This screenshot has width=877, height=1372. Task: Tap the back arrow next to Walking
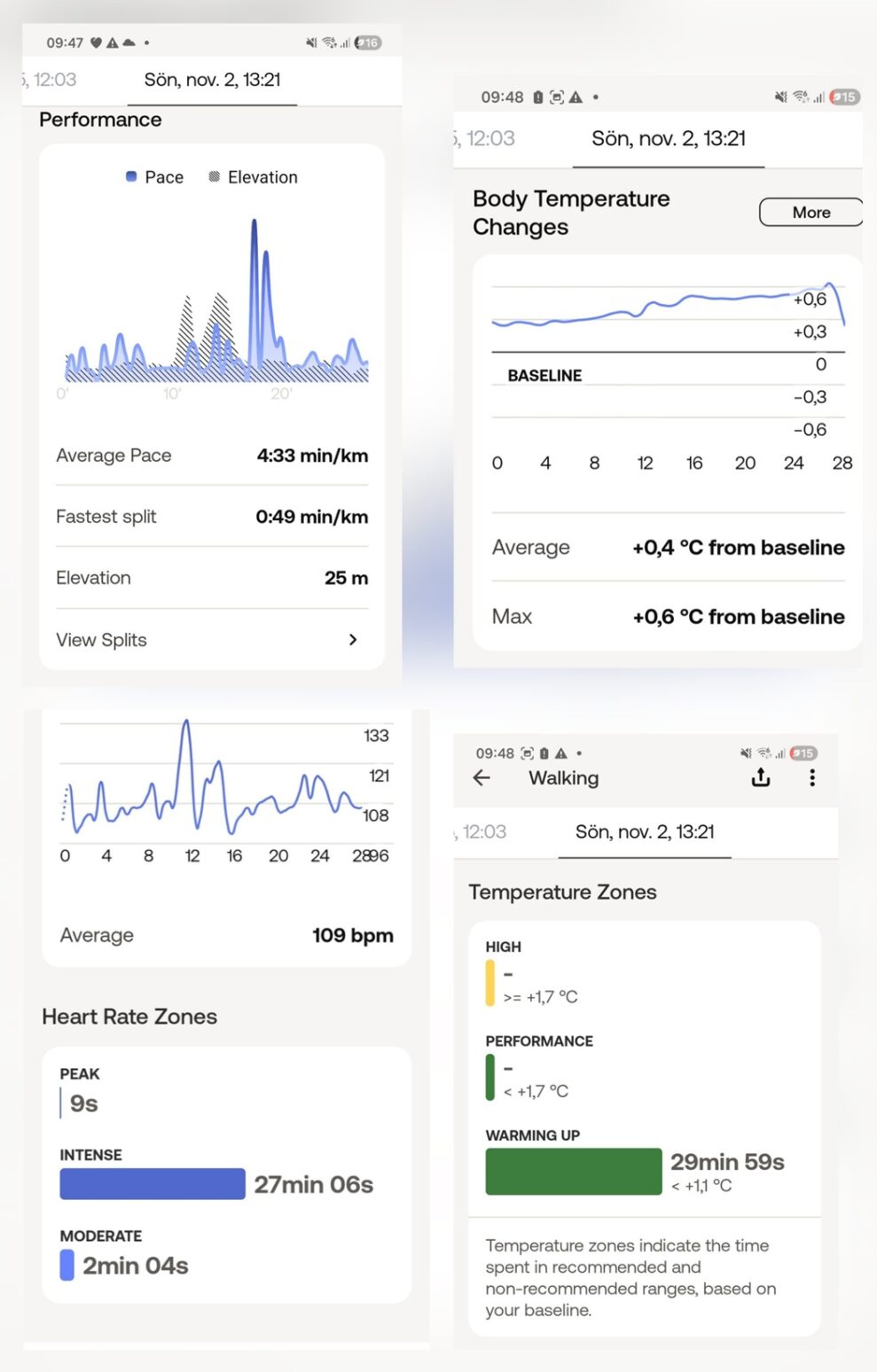point(482,778)
